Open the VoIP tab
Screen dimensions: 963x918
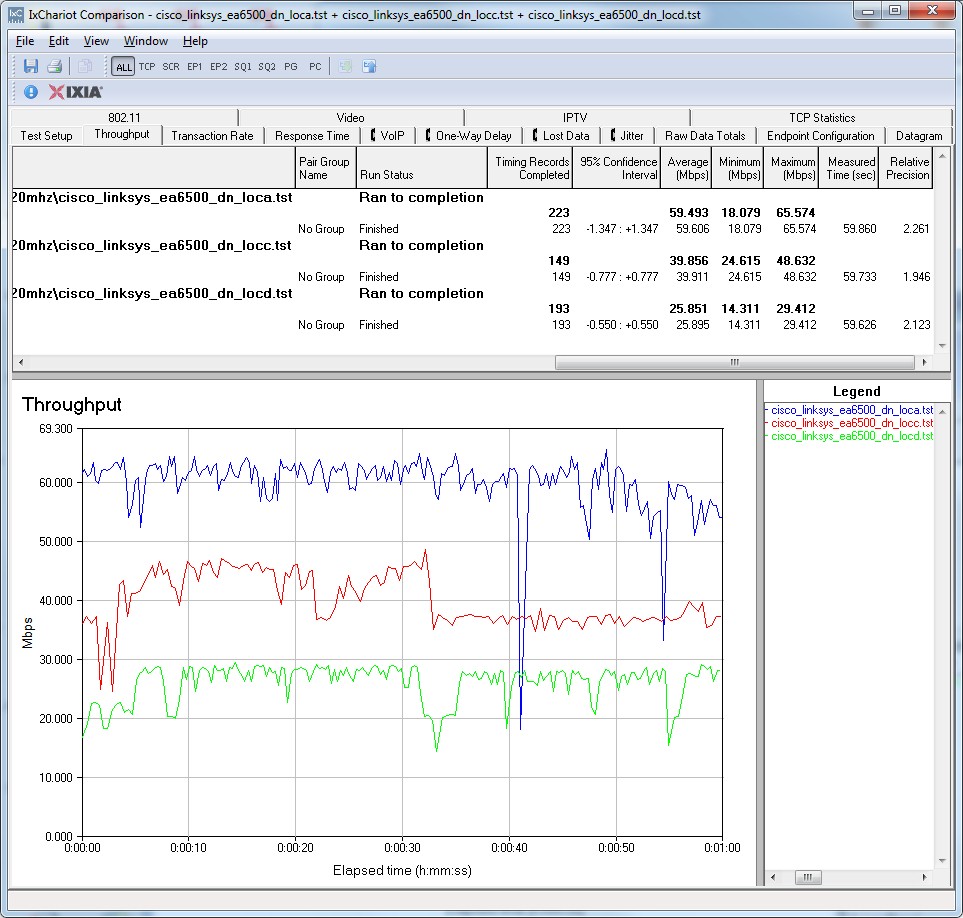(x=388, y=136)
